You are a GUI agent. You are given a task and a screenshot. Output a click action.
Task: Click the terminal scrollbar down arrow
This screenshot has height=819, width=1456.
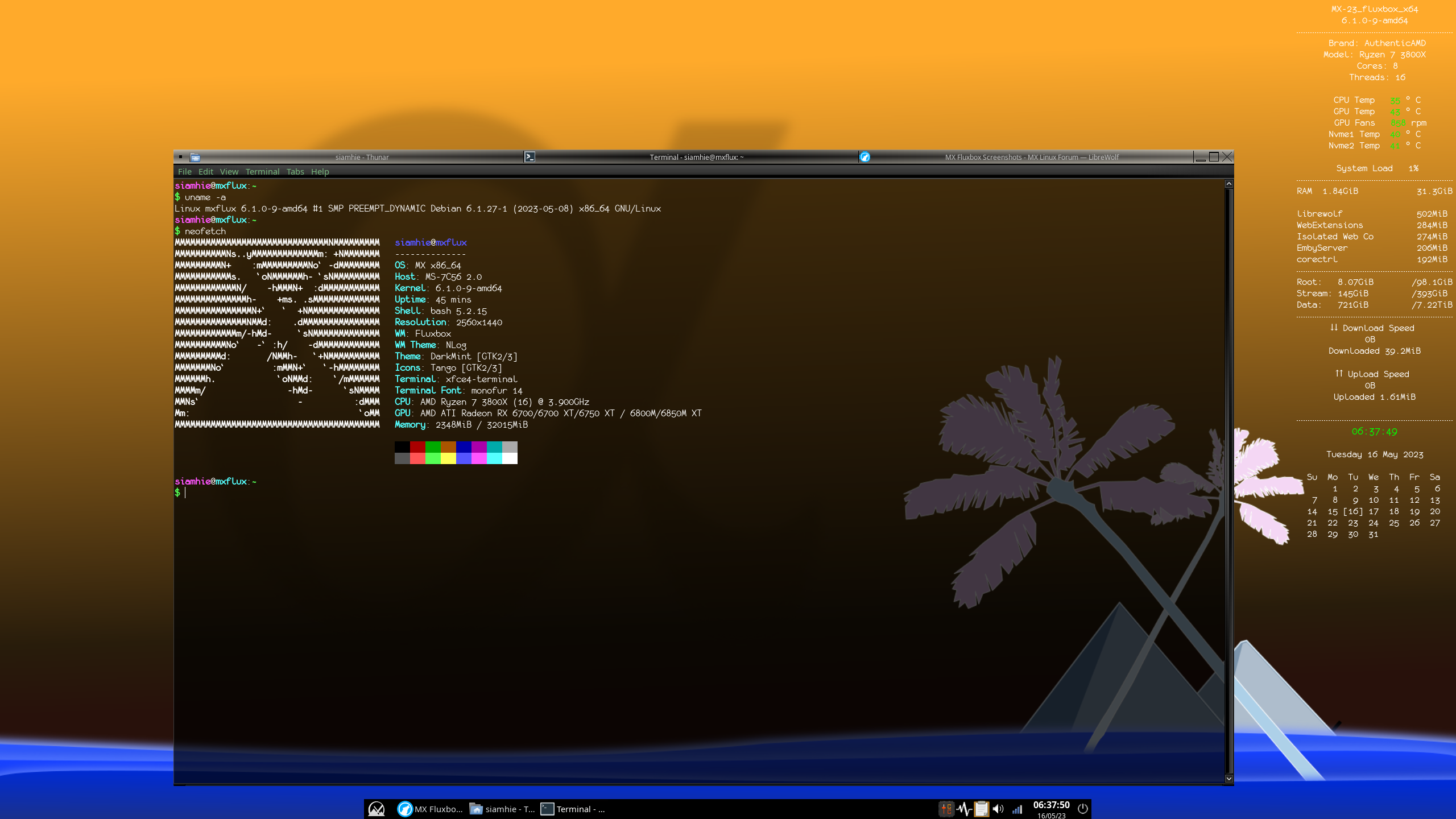tap(1228, 779)
